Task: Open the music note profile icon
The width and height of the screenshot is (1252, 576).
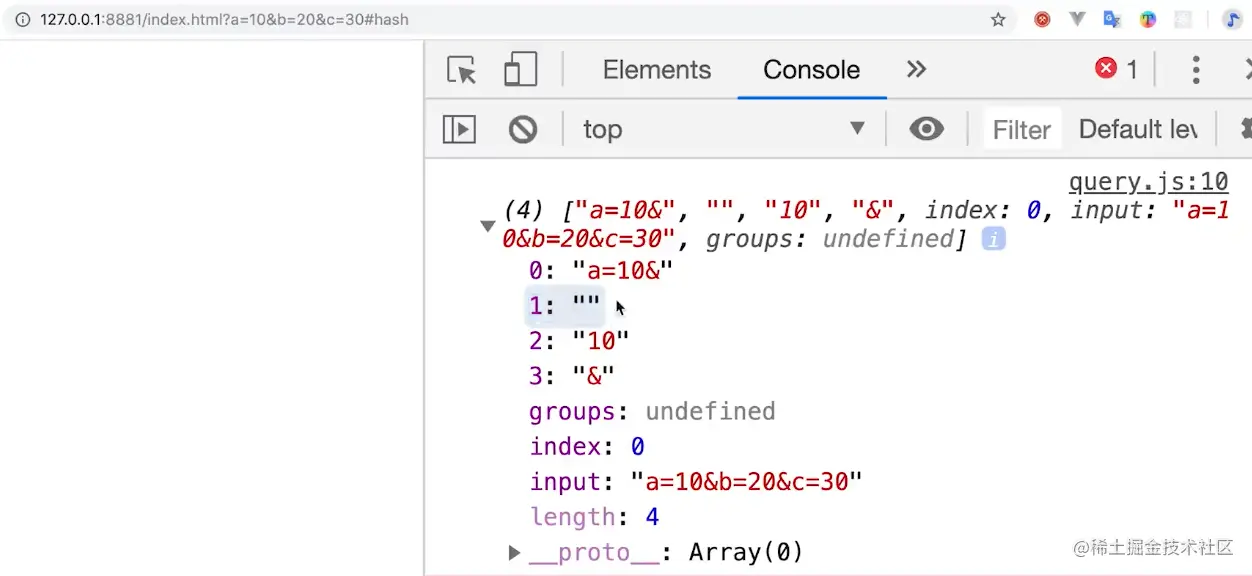Action: pyautogui.click(x=1232, y=19)
